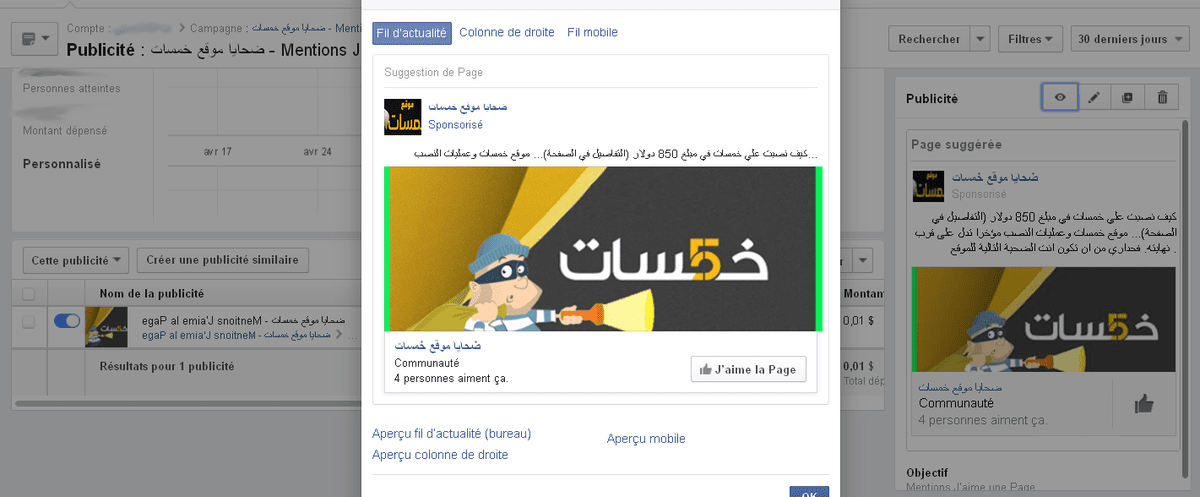Expand the Cette publicité dropdown
1200x497 pixels.
tap(76, 260)
